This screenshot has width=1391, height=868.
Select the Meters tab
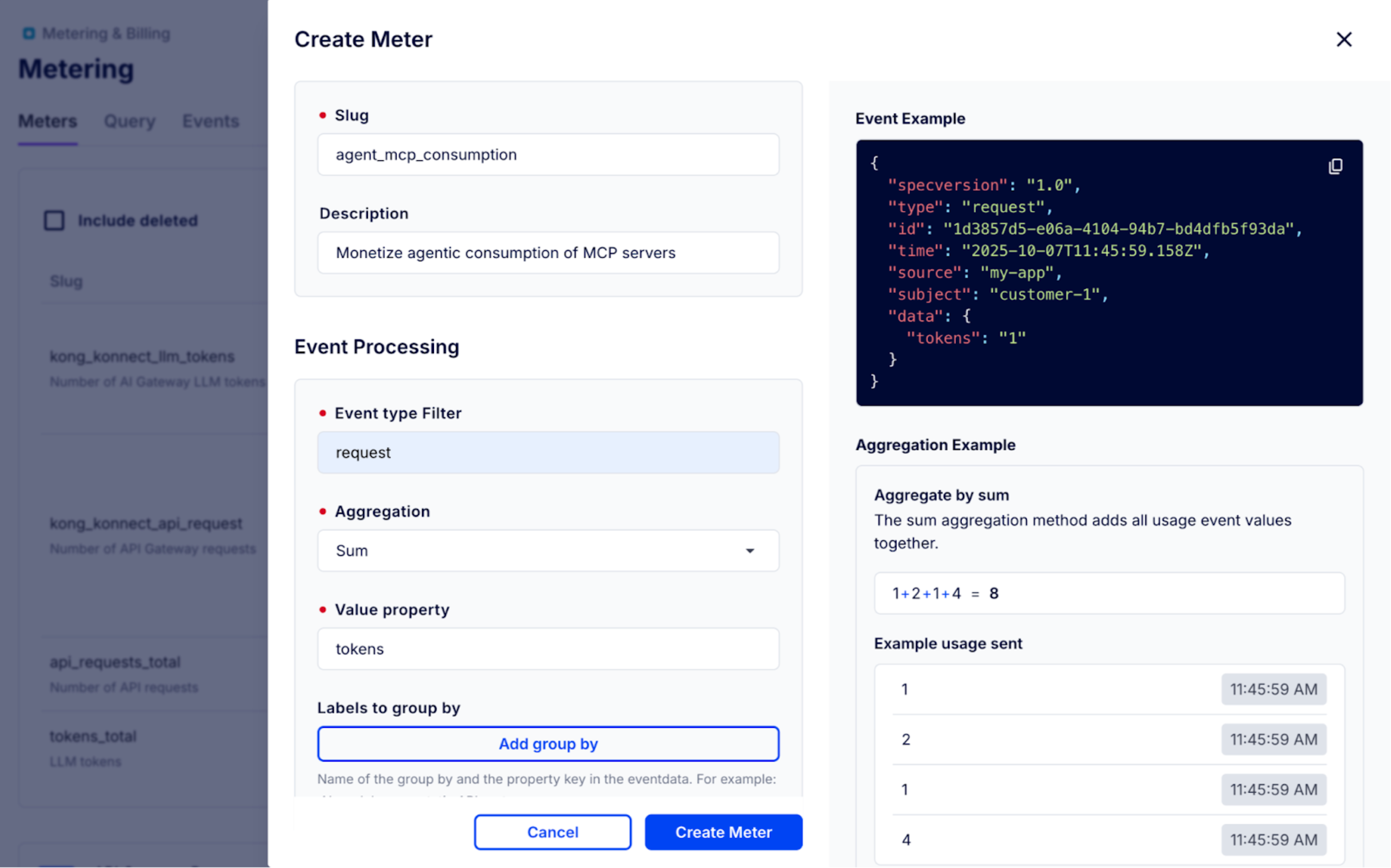[x=48, y=121]
